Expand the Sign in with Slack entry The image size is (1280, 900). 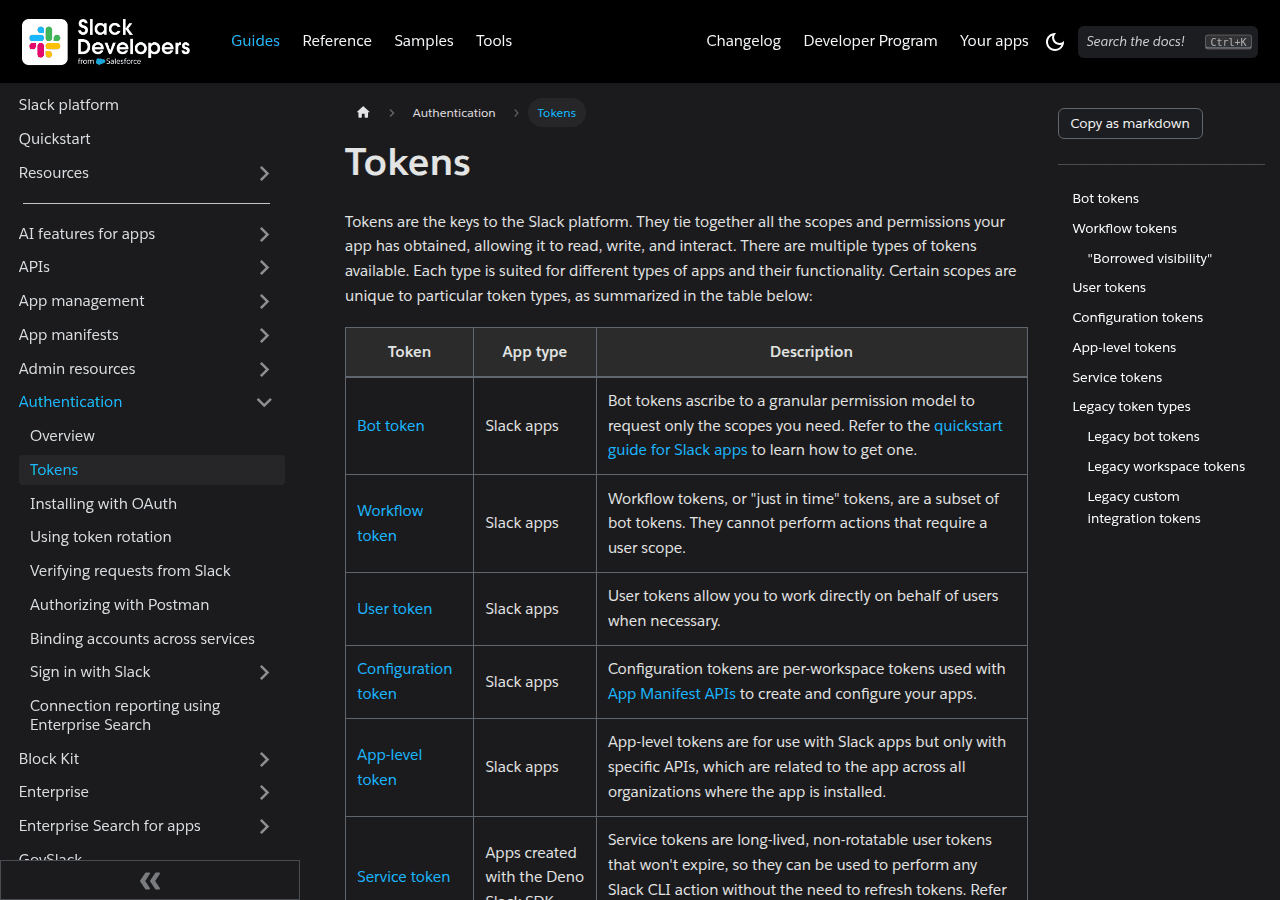(264, 671)
